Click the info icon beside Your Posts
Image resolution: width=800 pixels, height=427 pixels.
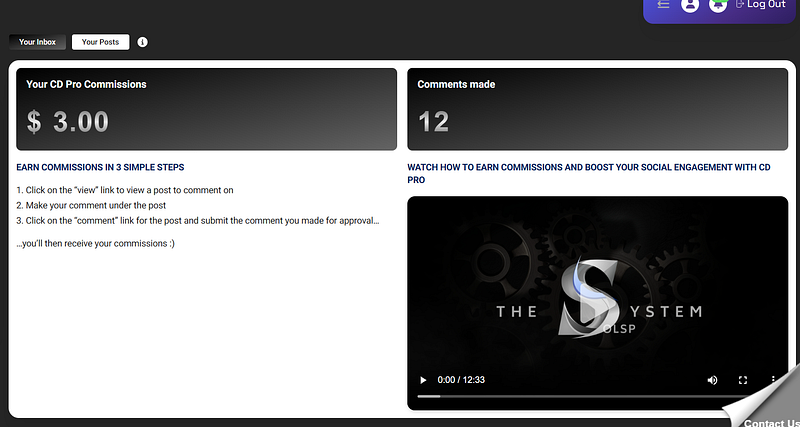click(142, 42)
